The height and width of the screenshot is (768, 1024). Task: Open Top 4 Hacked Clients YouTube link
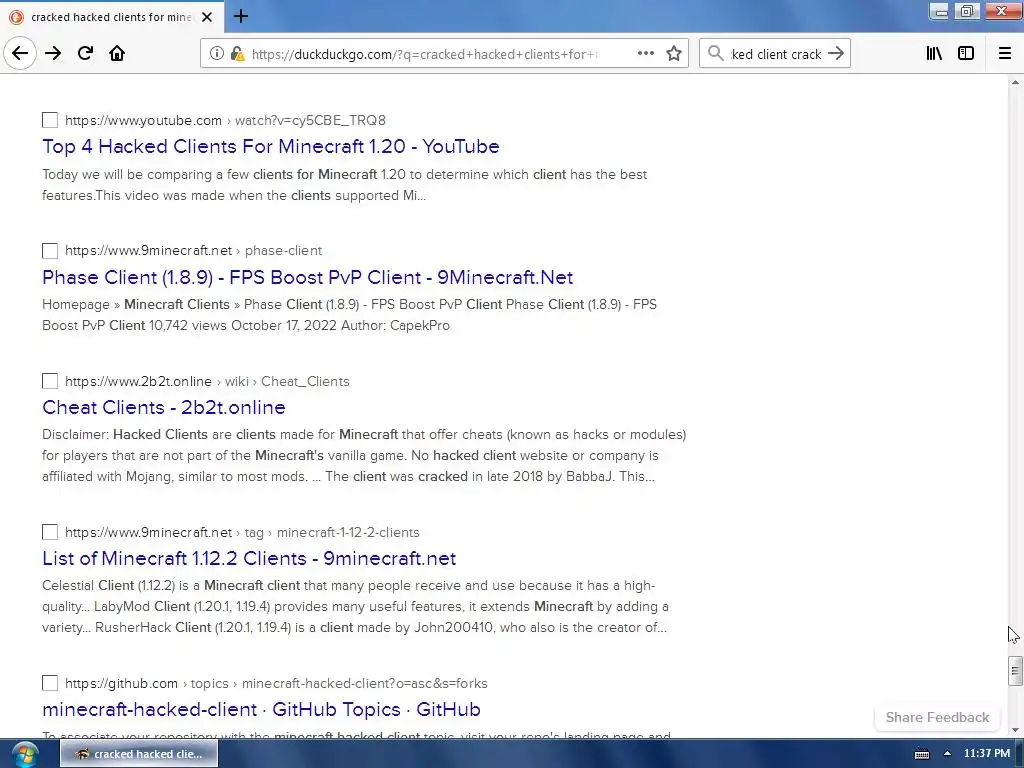270,146
